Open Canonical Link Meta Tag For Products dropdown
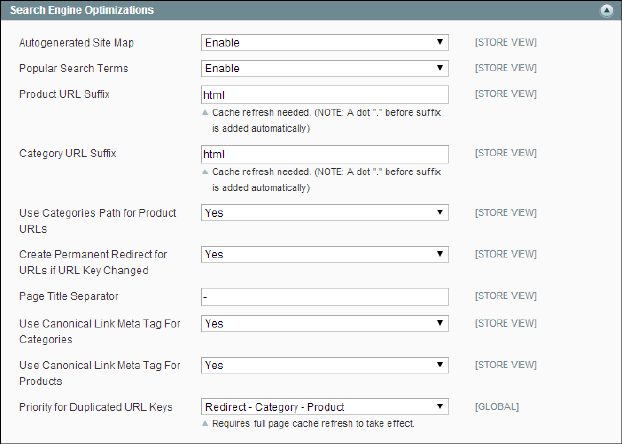Image resolution: width=622 pixels, height=444 pixels. [324, 366]
